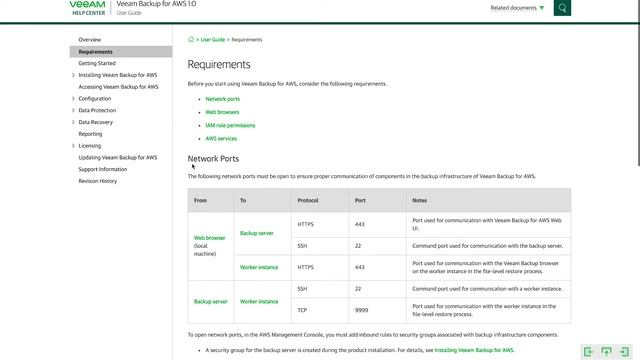Jump to Network ports link
This screenshot has height=360, width=640.
222,99
